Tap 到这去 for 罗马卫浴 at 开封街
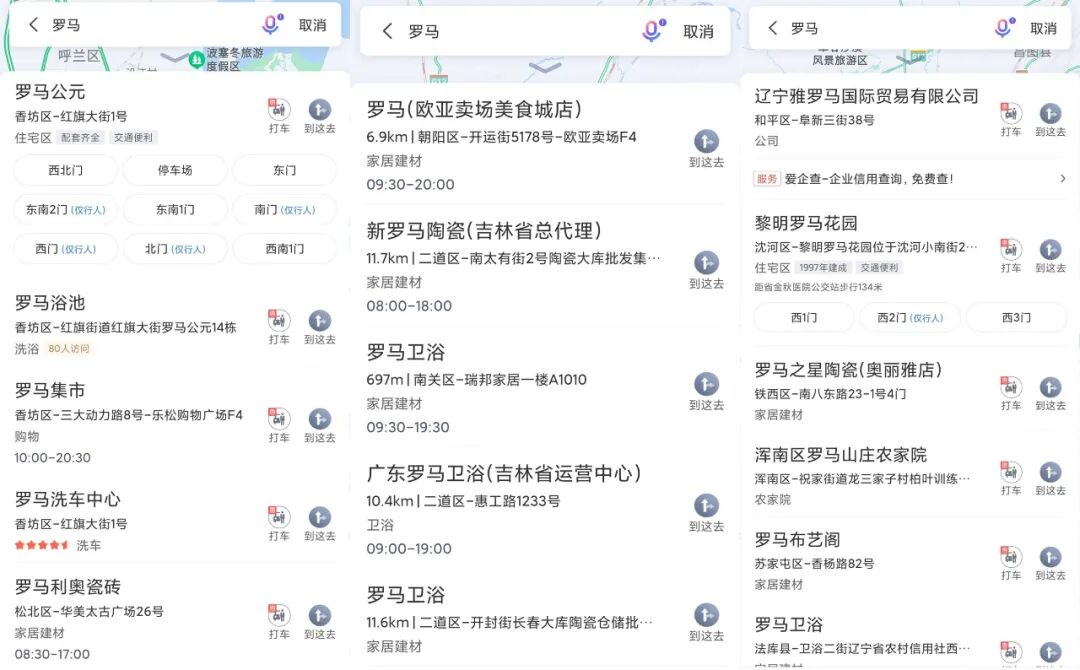 [x=706, y=622]
